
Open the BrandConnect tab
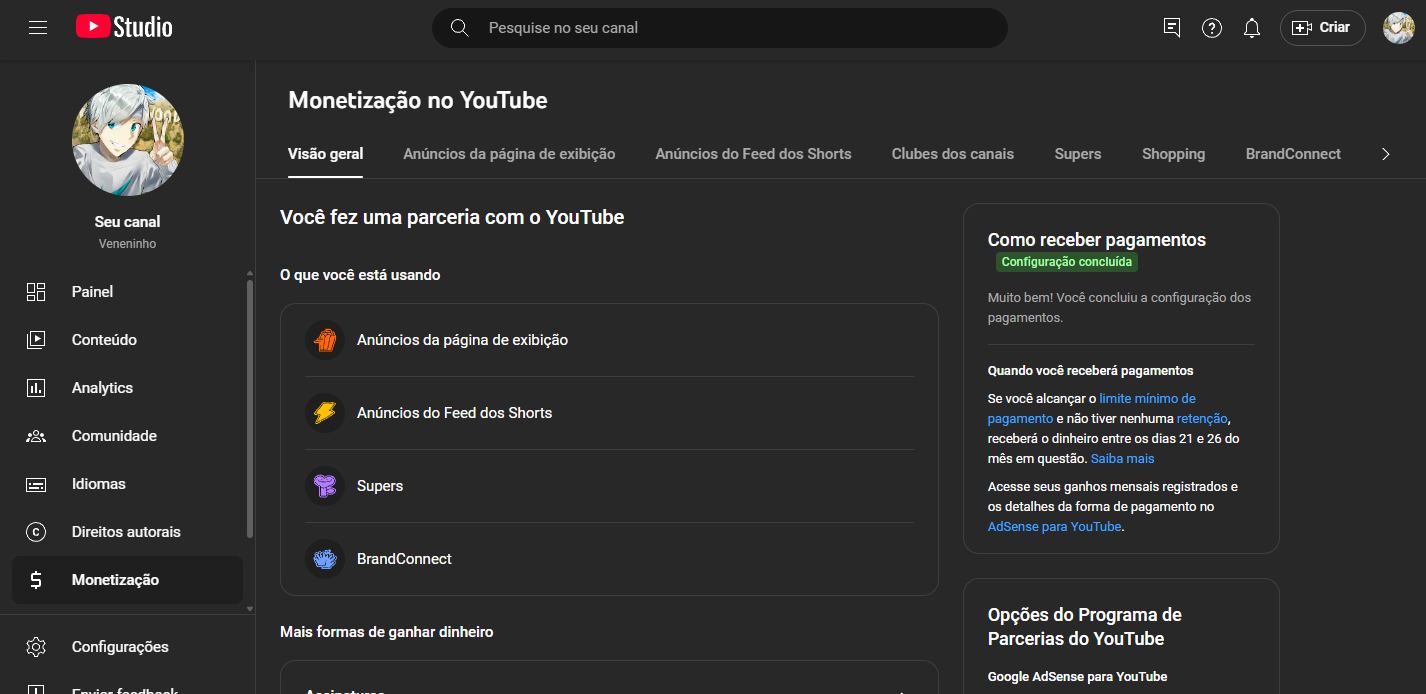tap(1293, 154)
